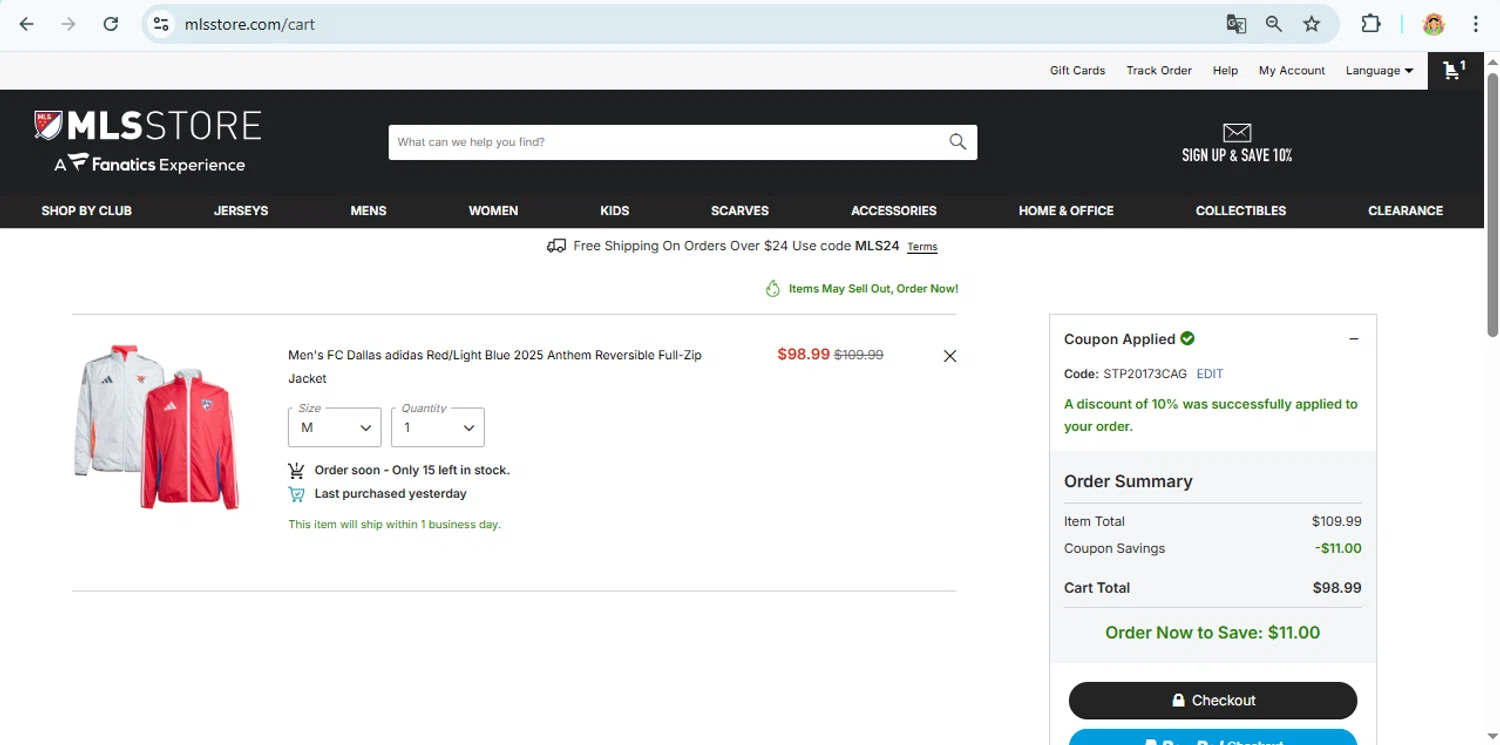Click the Checkout button
Image resolution: width=1500 pixels, height=745 pixels.
(1213, 700)
